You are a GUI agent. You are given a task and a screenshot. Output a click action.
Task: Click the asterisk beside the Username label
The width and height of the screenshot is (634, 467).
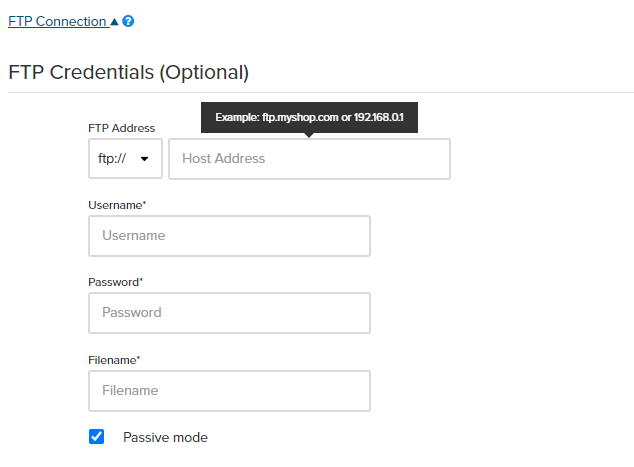tap(144, 204)
